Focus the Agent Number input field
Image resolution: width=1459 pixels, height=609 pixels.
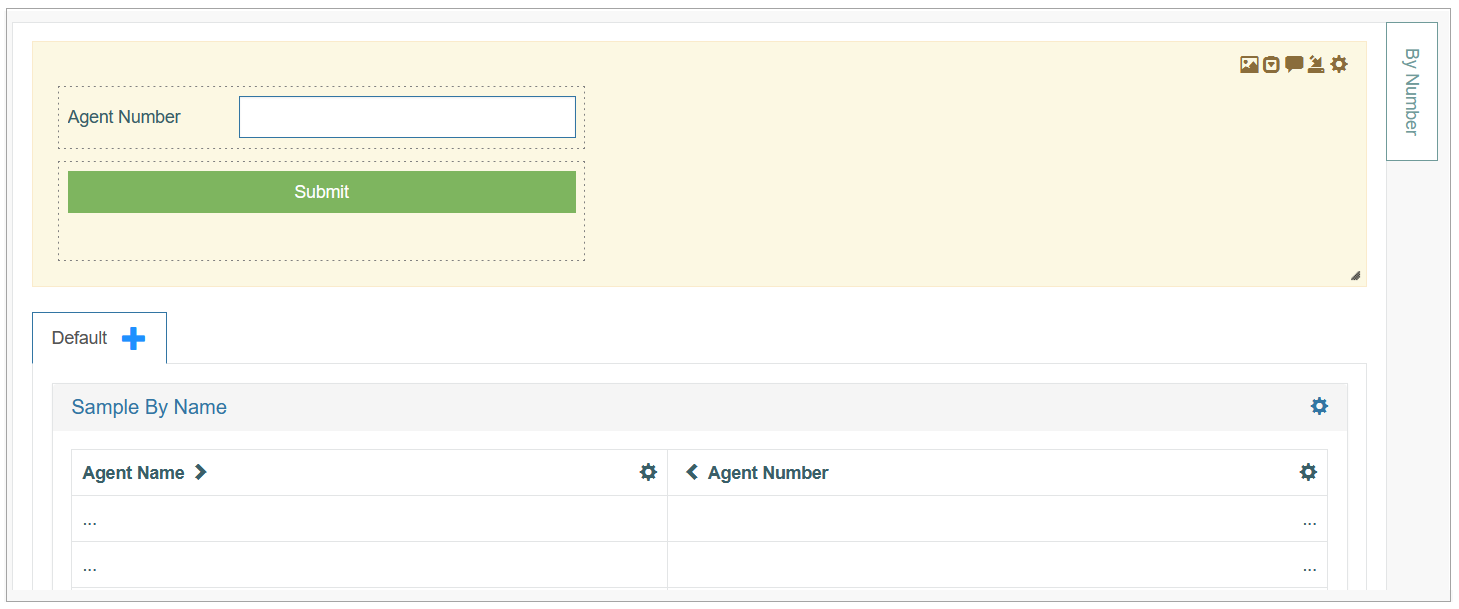(x=407, y=117)
